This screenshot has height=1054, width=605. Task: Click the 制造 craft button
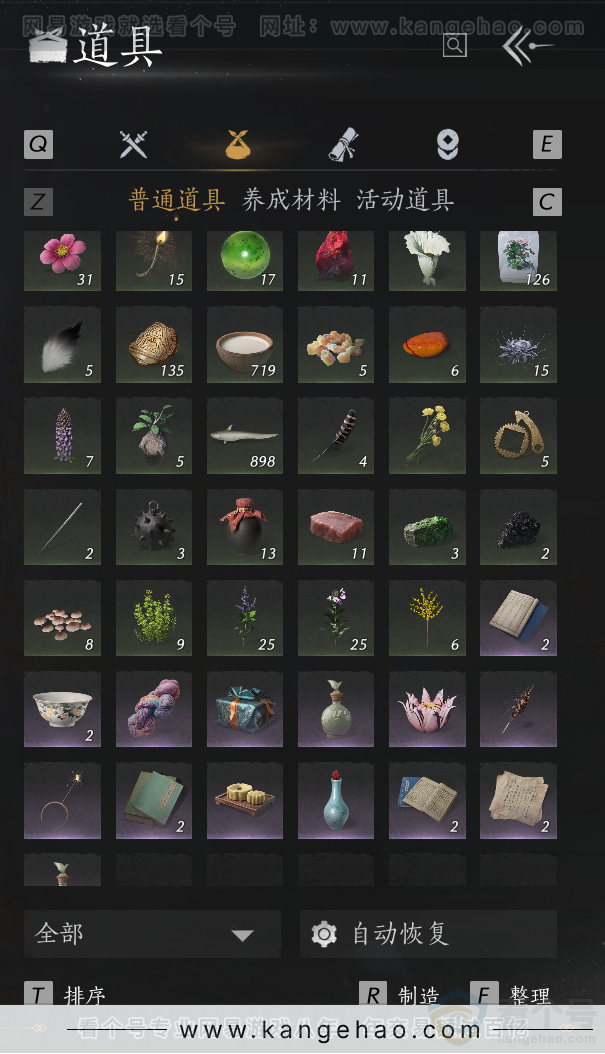pyautogui.click(x=400, y=995)
